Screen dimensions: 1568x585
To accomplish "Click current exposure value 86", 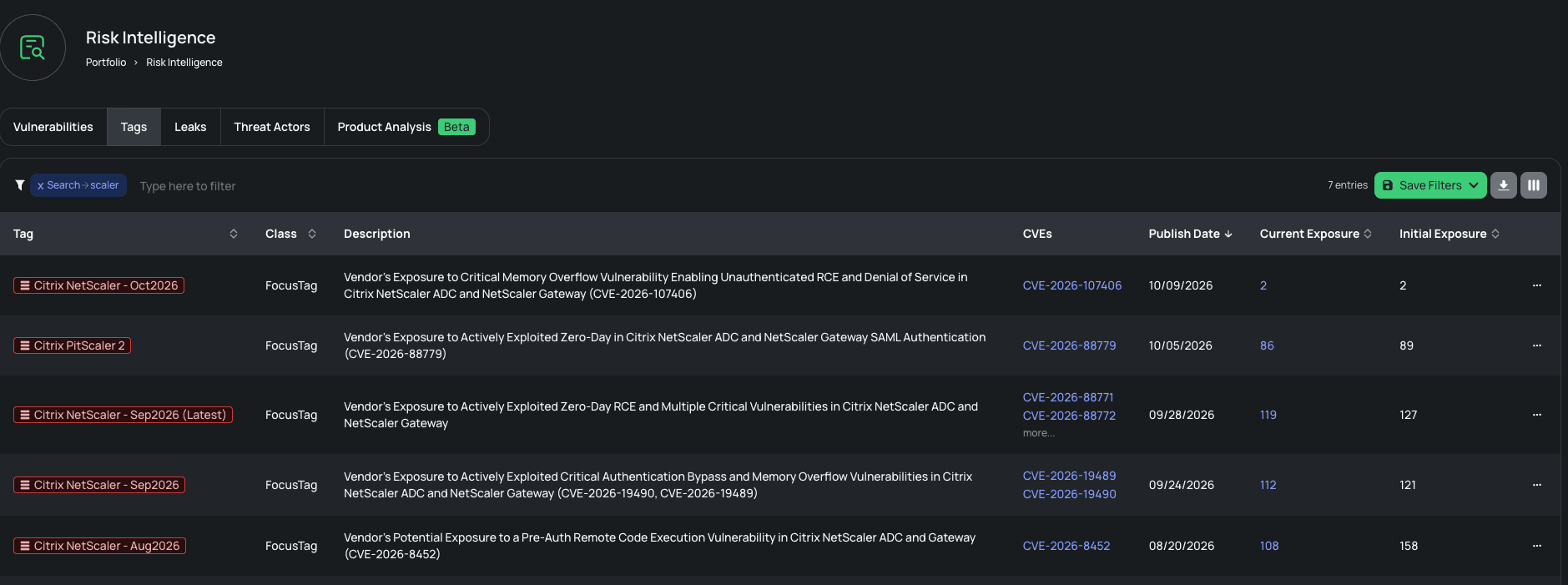I will click(1267, 345).
